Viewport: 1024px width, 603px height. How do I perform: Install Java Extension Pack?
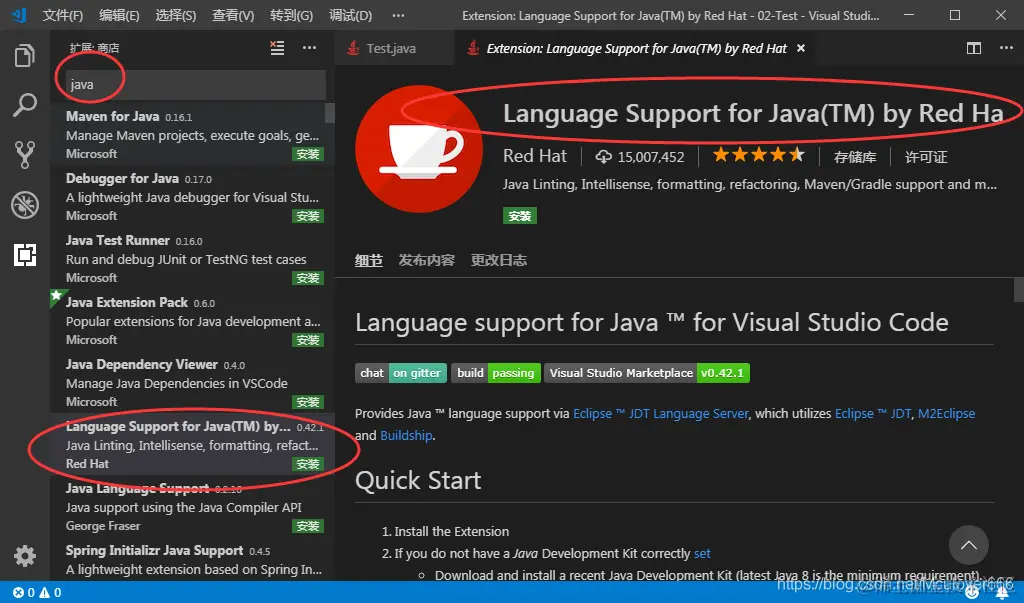(308, 340)
